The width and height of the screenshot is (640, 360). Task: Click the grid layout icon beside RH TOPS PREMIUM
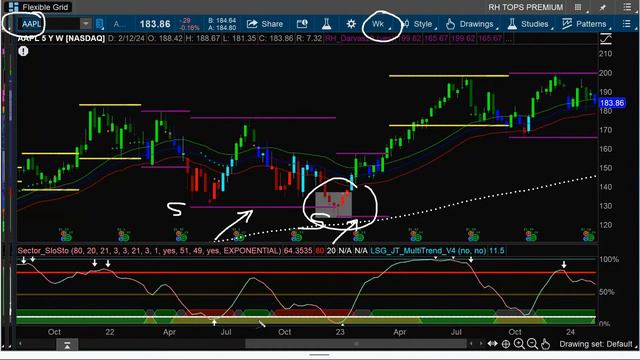(578, 7)
